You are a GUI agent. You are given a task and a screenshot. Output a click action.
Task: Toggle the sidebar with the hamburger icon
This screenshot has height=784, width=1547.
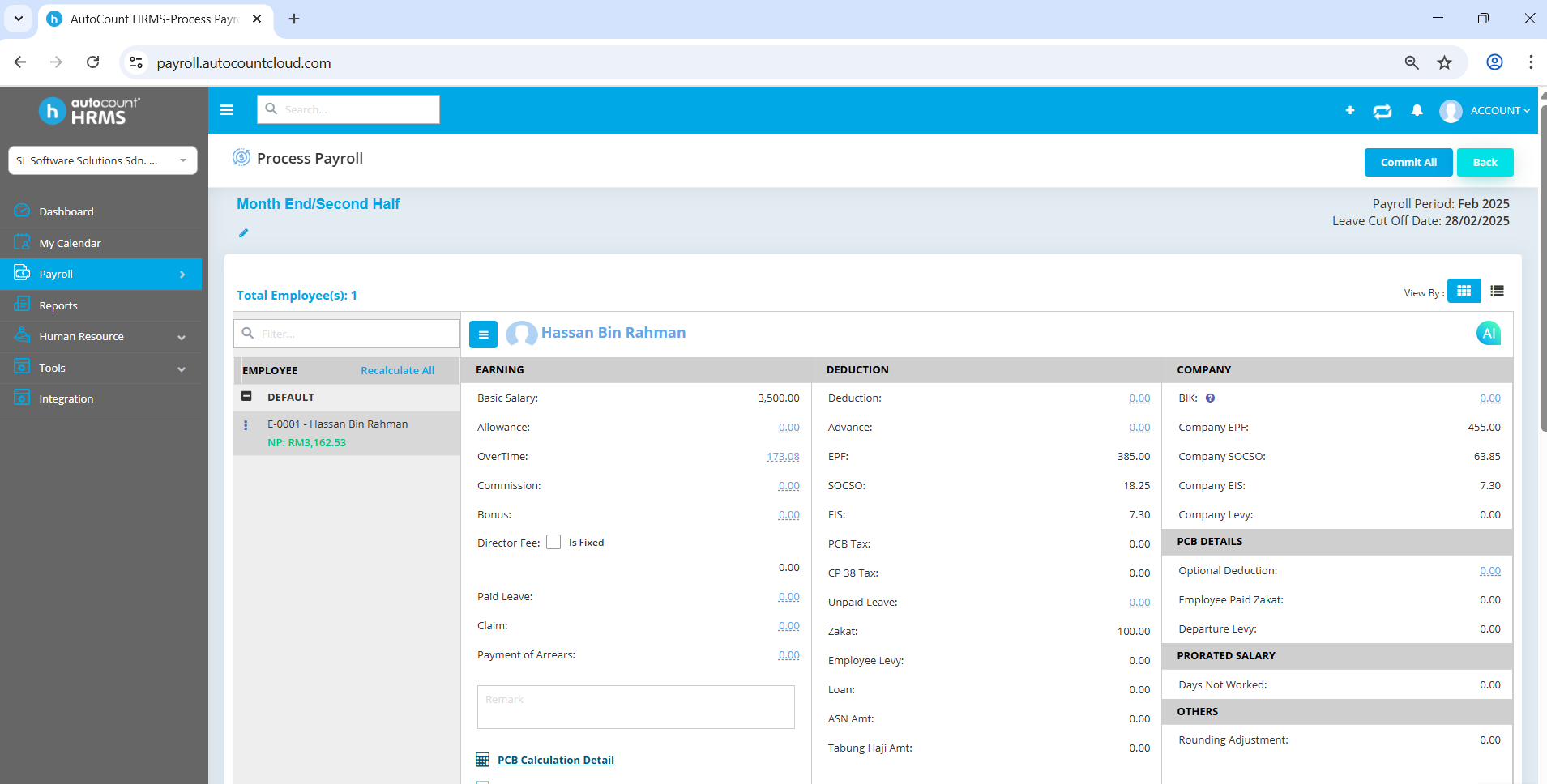click(227, 109)
